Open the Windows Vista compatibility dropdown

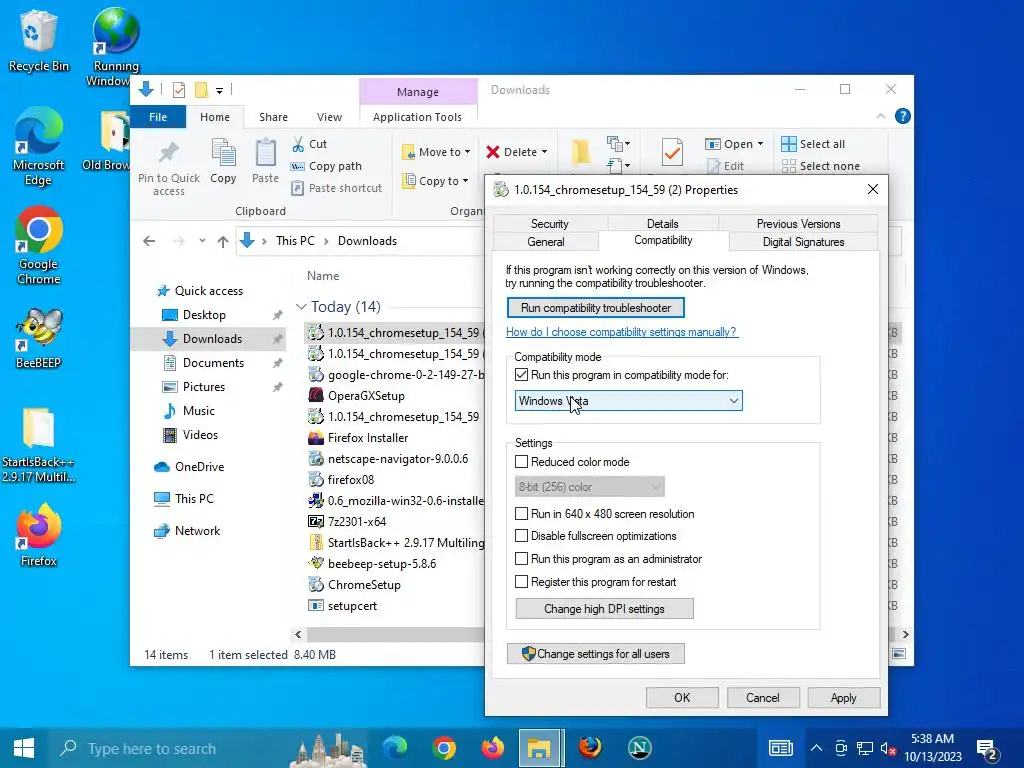point(628,401)
